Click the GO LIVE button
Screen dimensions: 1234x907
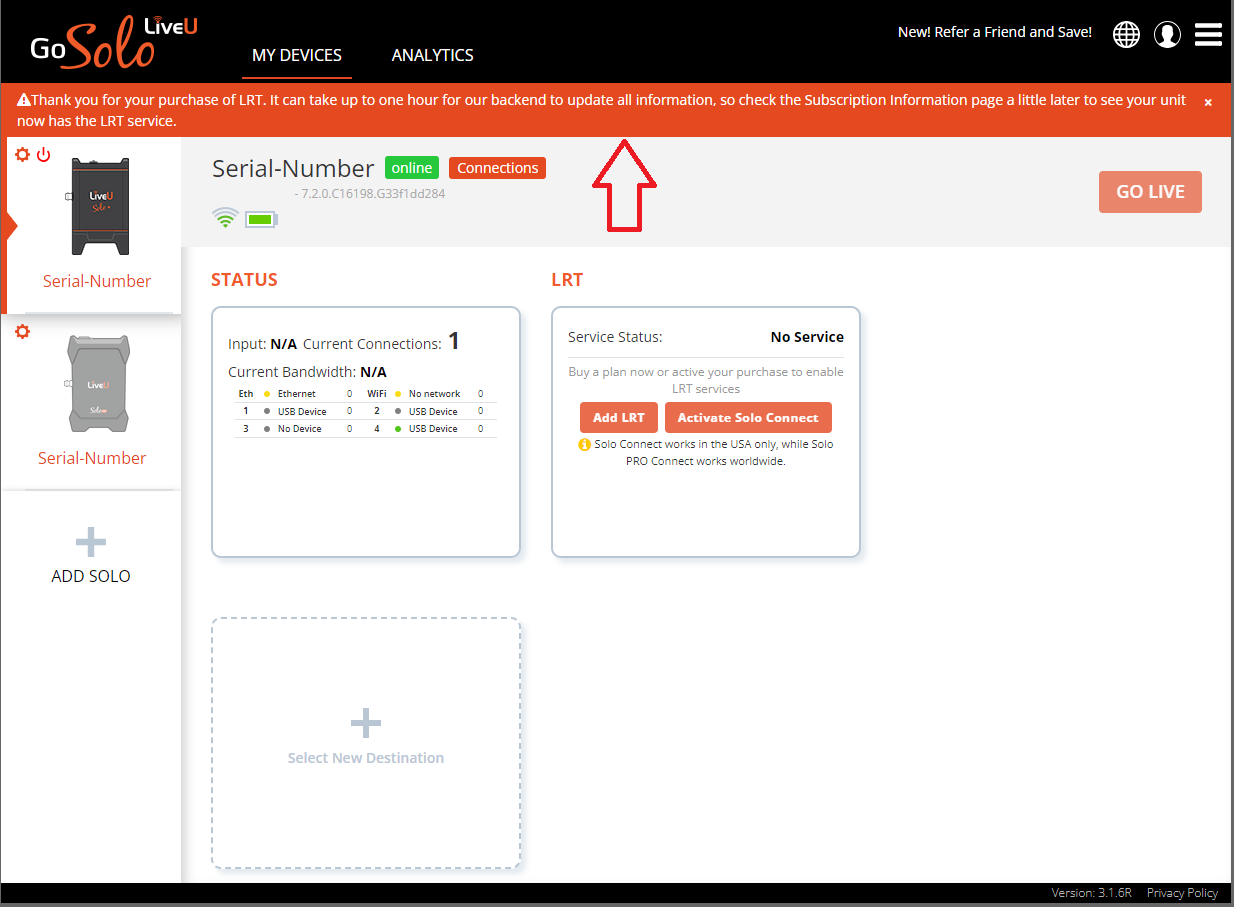[x=1150, y=192]
